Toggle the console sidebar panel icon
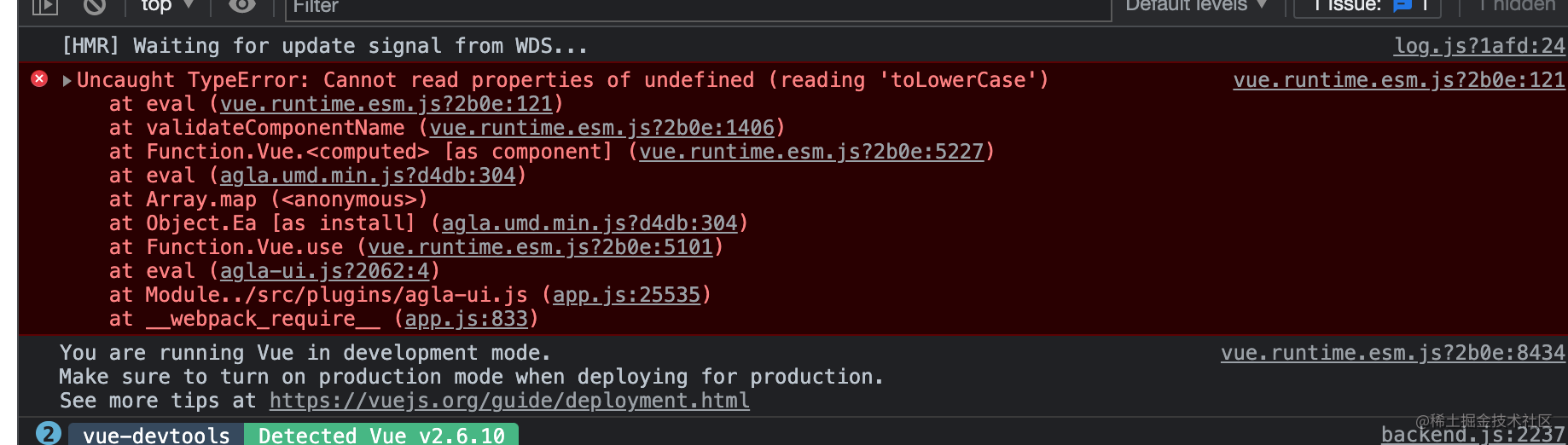 click(x=44, y=6)
